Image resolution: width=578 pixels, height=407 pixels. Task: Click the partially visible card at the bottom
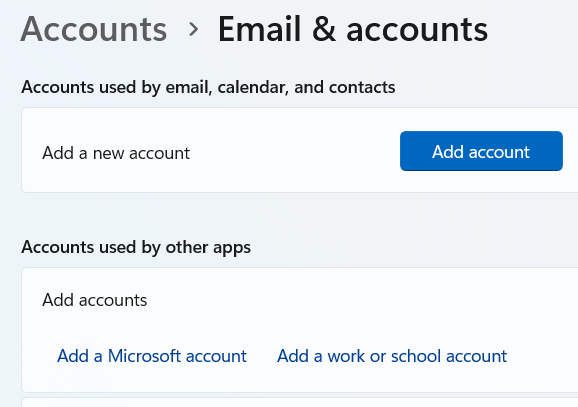(x=300, y=402)
